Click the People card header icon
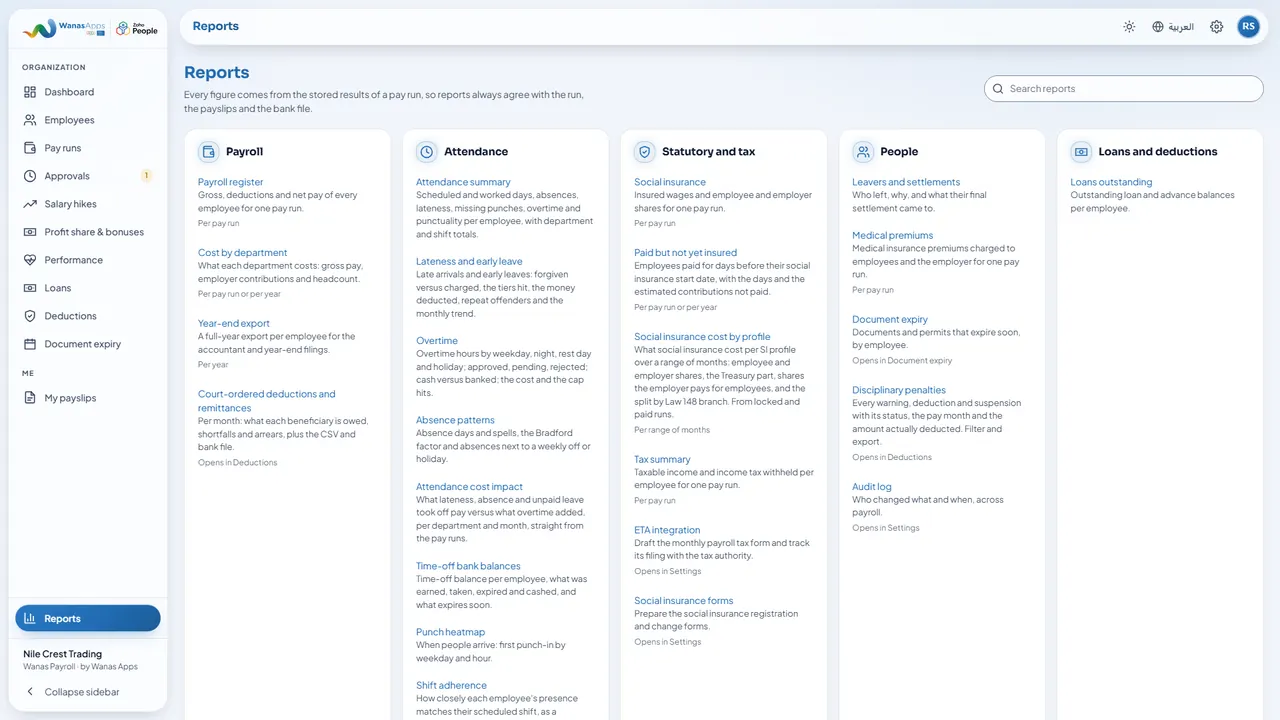This screenshot has height=720, width=1280. pos(863,152)
